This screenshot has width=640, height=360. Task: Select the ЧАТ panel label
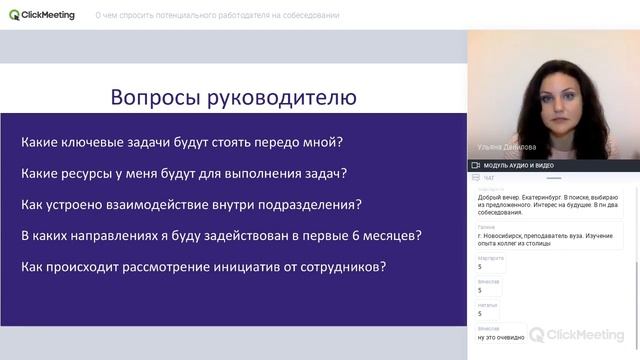coord(489,178)
